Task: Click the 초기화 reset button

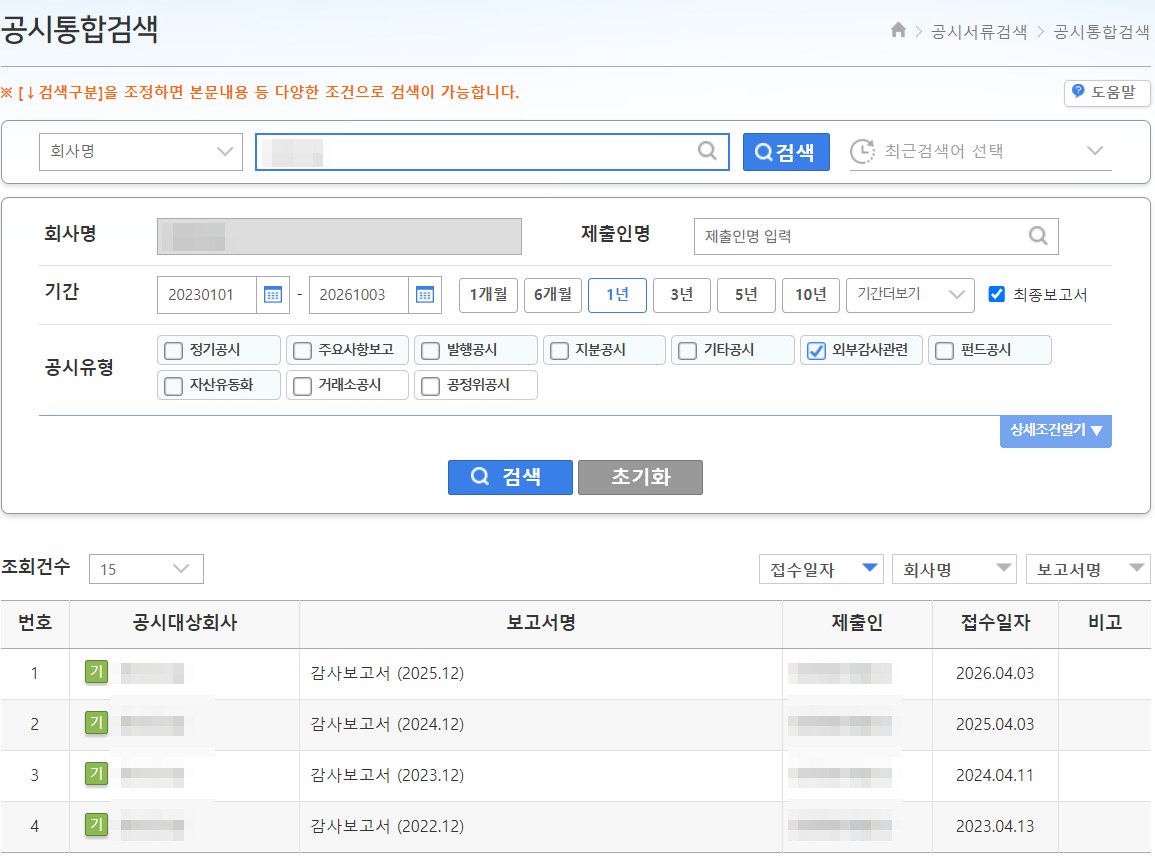Action: 640,477
